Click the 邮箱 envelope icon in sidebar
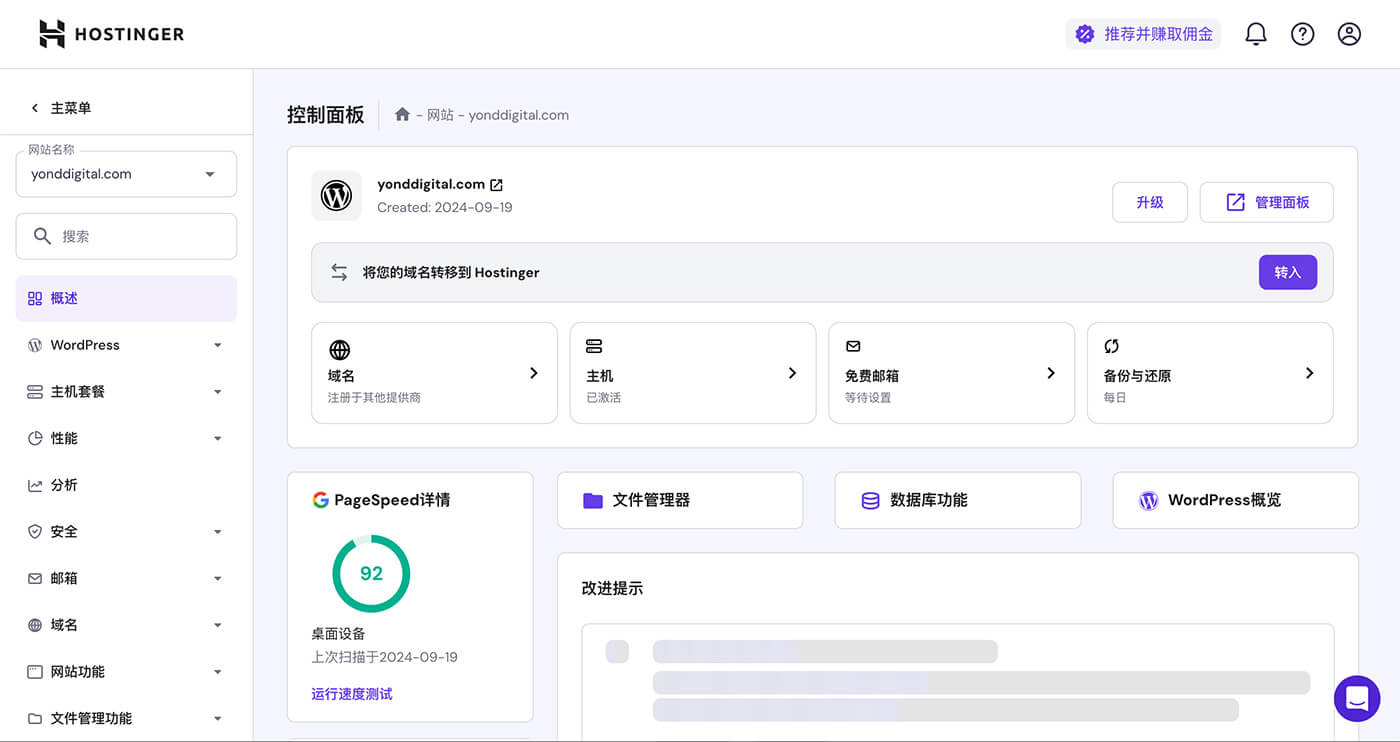 pos(35,578)
